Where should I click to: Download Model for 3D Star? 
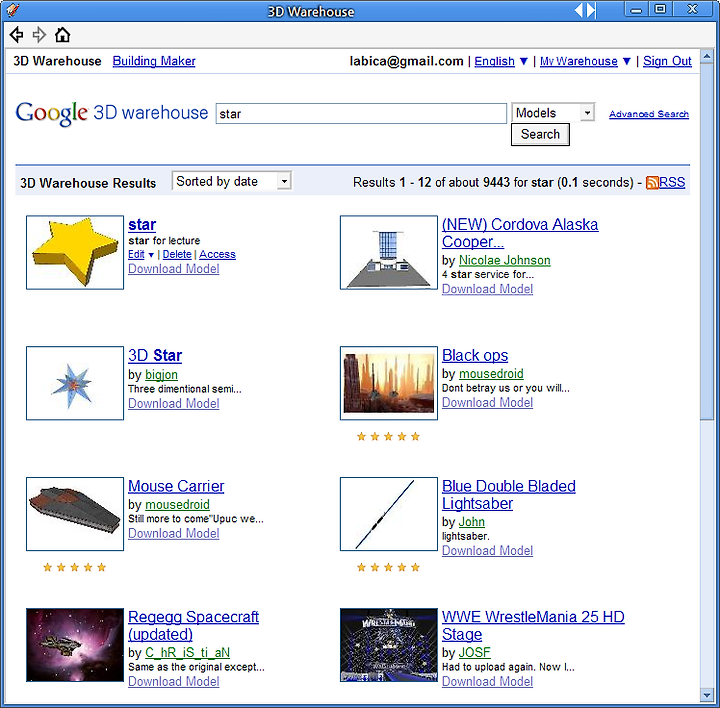(x=174, y=403)
